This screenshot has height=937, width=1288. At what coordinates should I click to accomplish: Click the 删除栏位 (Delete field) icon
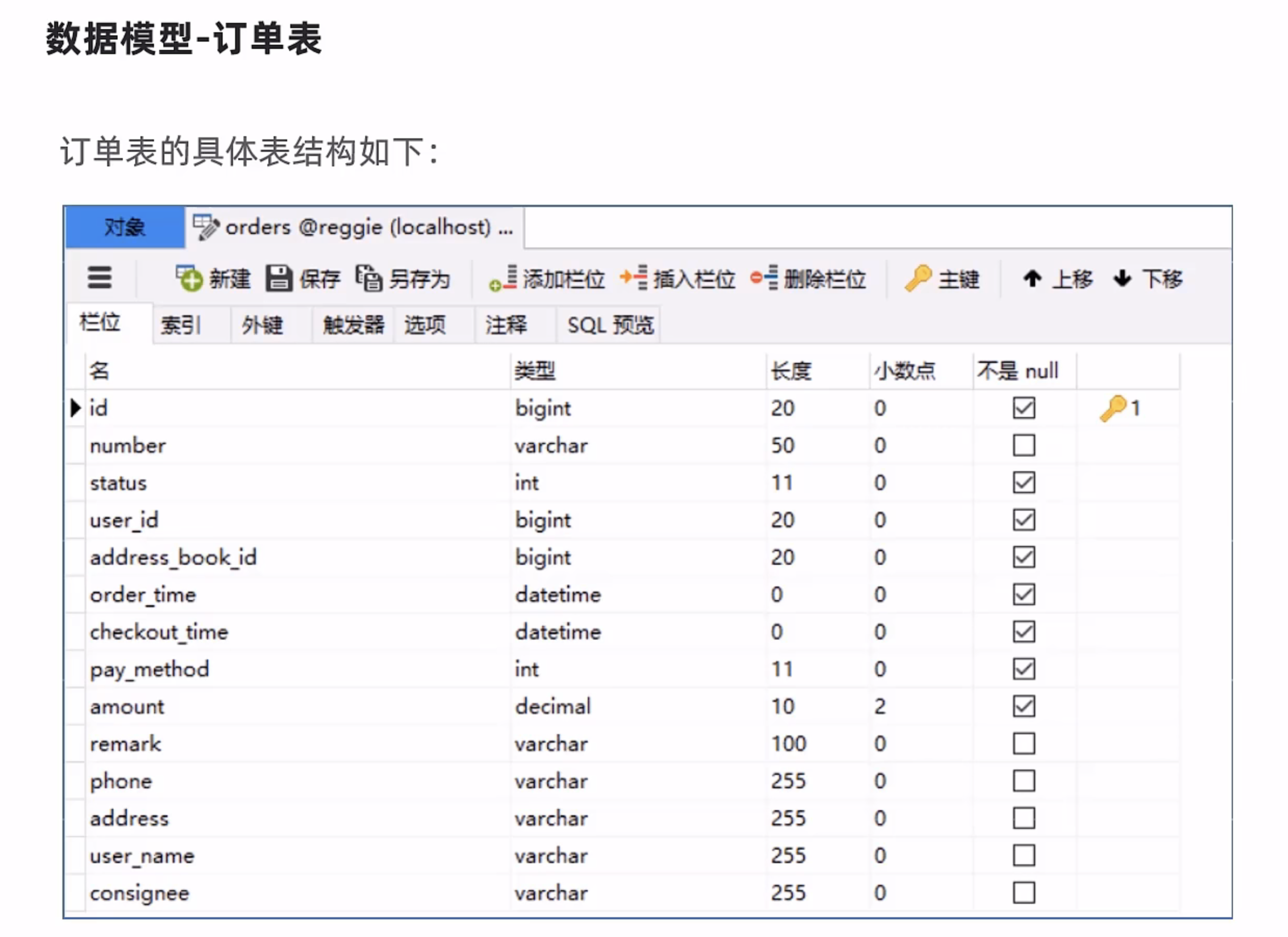coord(764,279)
